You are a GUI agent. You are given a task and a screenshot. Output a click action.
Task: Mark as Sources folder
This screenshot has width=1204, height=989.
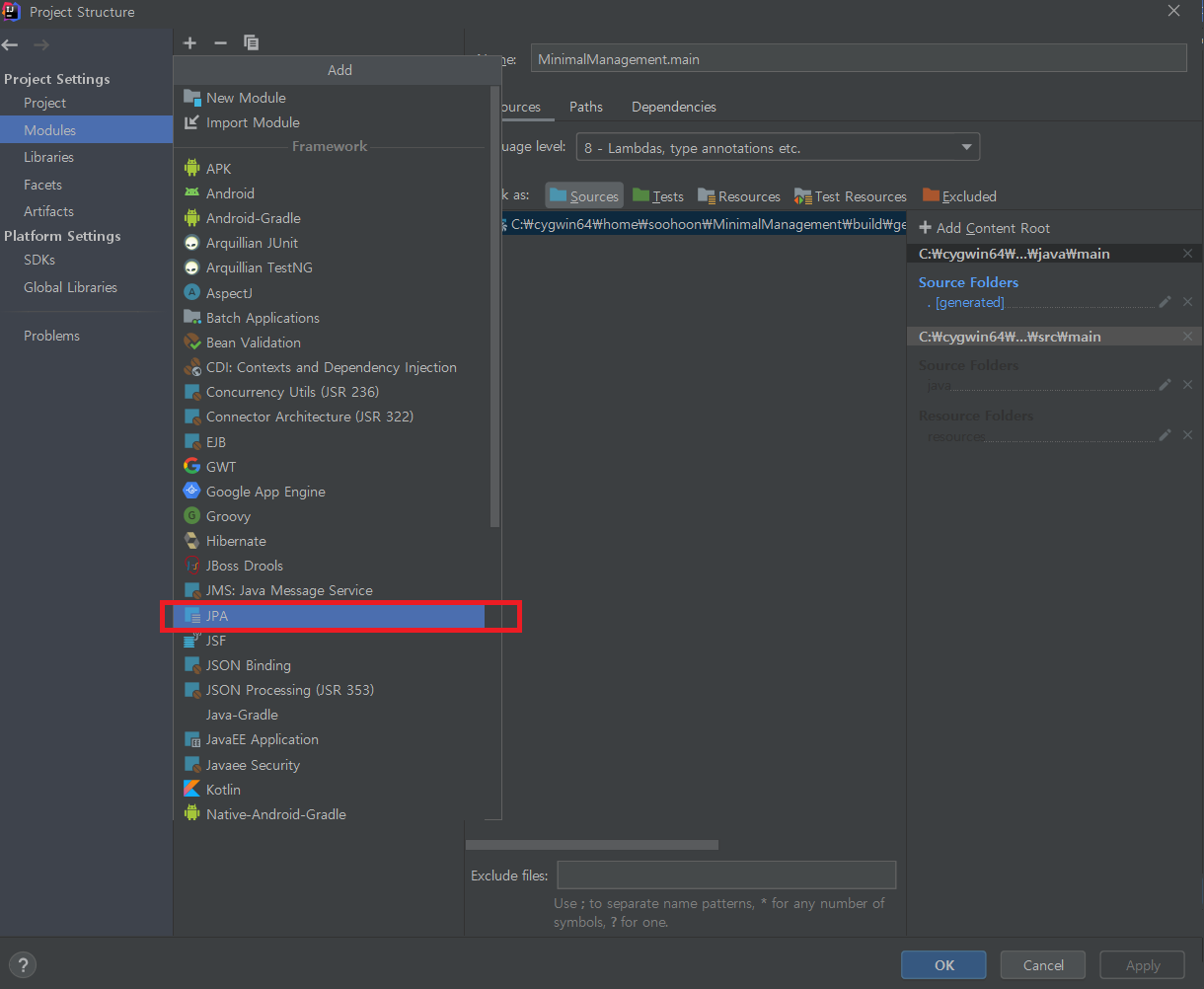point(583,195)
